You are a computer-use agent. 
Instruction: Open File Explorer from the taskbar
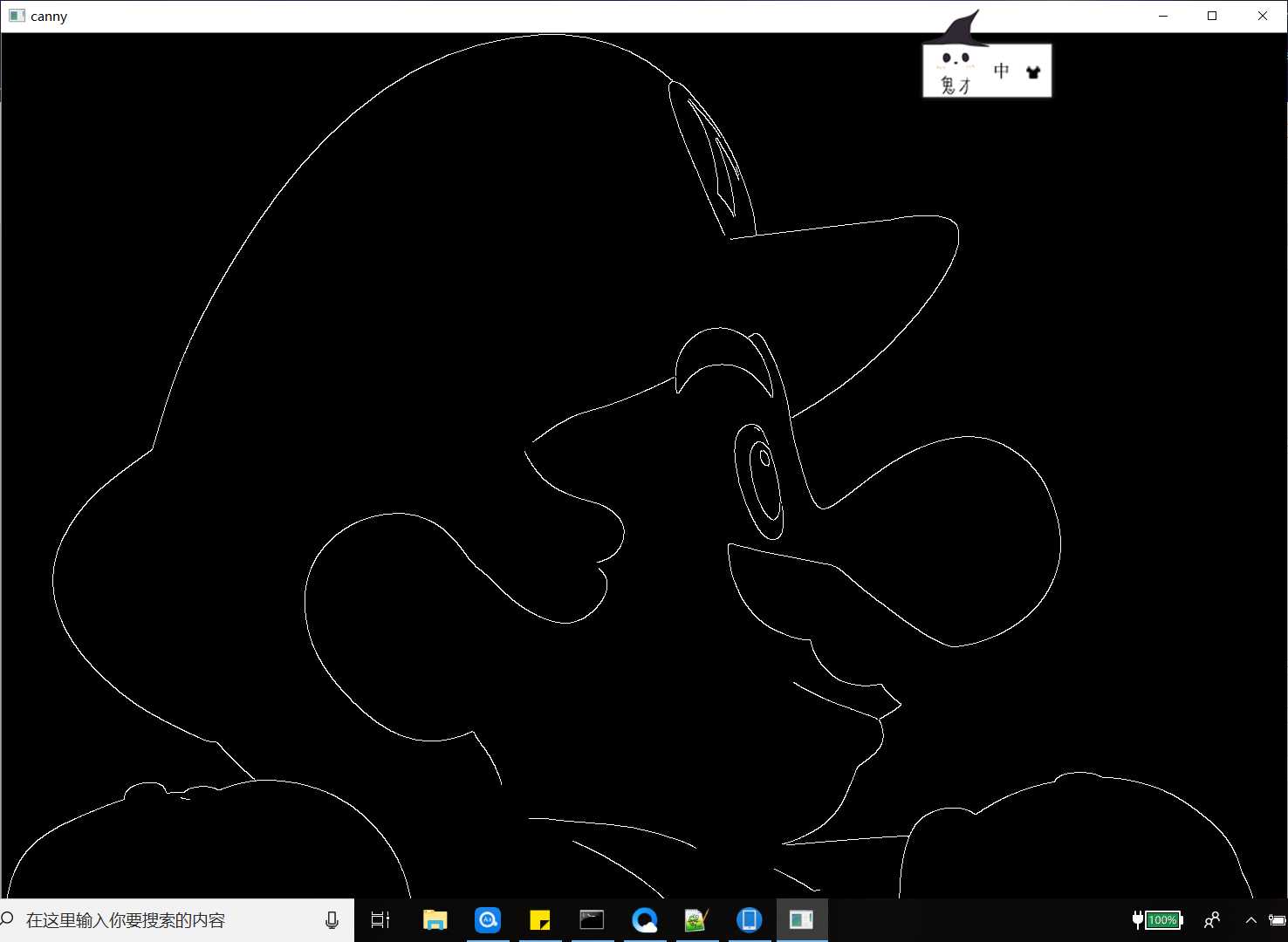(x=435, y=920)
